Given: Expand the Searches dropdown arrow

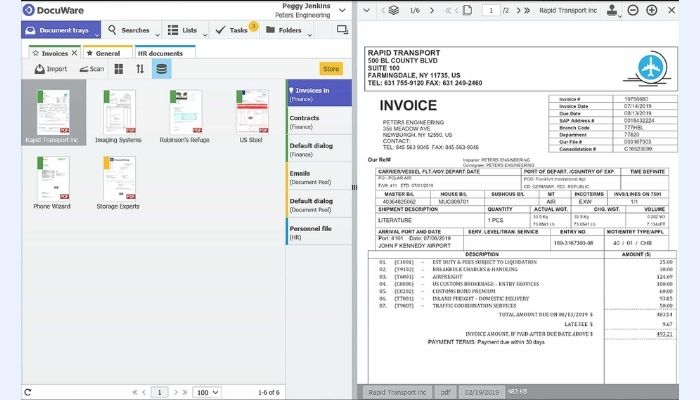Looking at the screenshot, I should [x=158, y=35].
